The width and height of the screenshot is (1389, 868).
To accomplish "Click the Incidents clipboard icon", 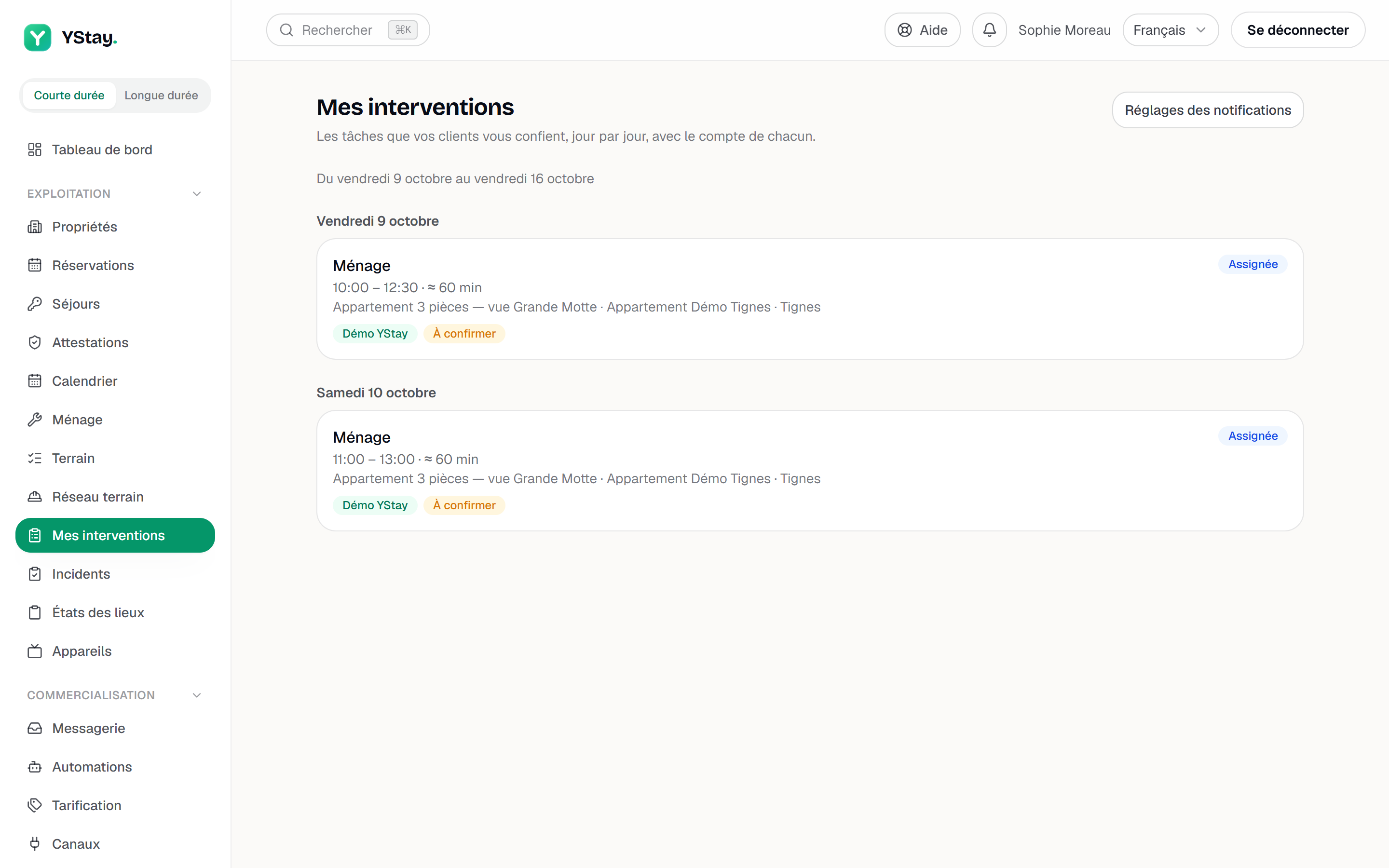I will click(34, 574).
